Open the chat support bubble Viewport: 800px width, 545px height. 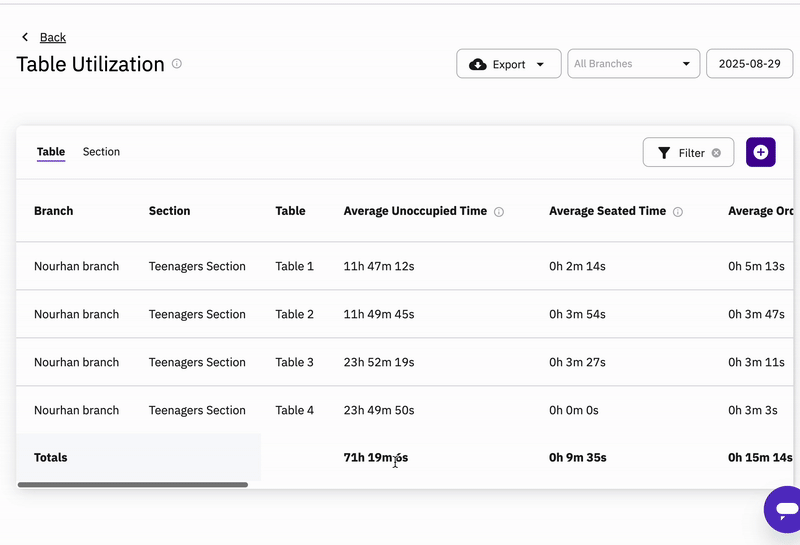(783, 509)
